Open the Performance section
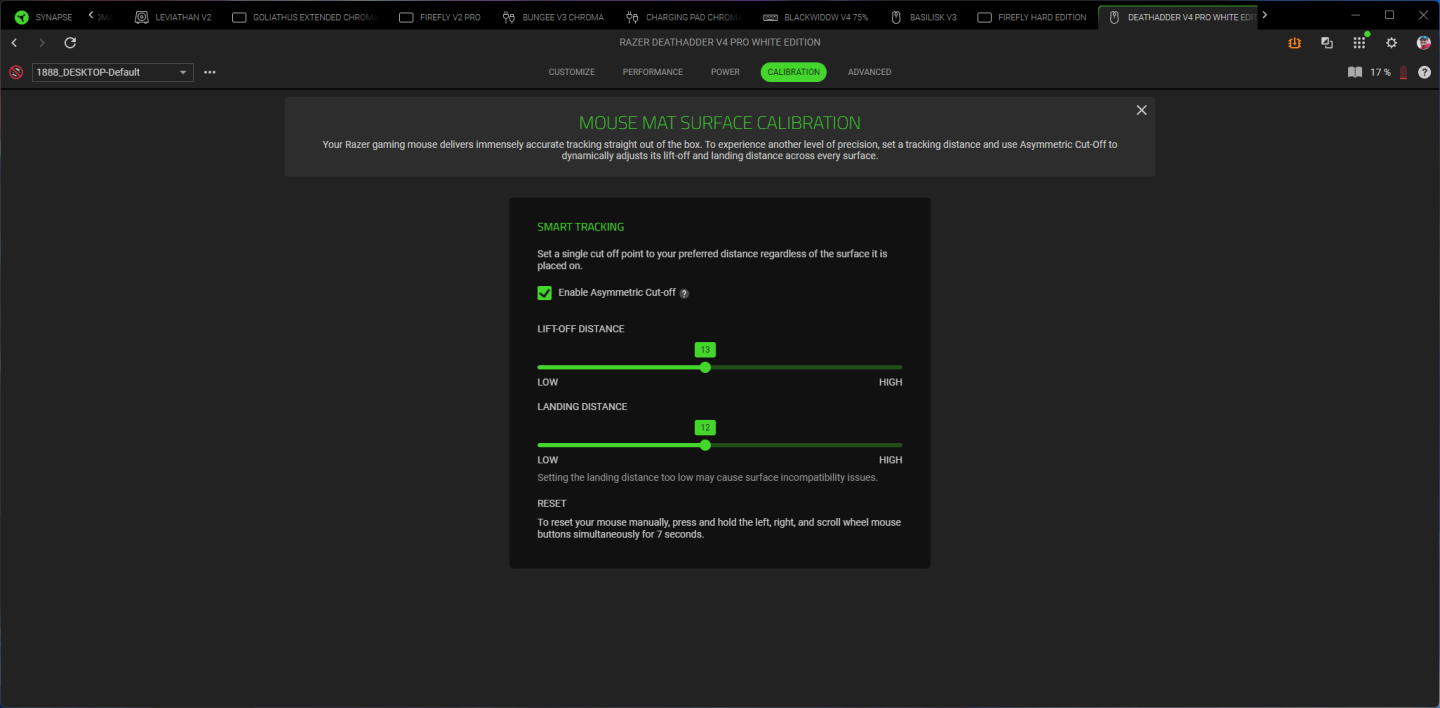The height and width of the screenshot is (708, 1440). tap(653, 72)
